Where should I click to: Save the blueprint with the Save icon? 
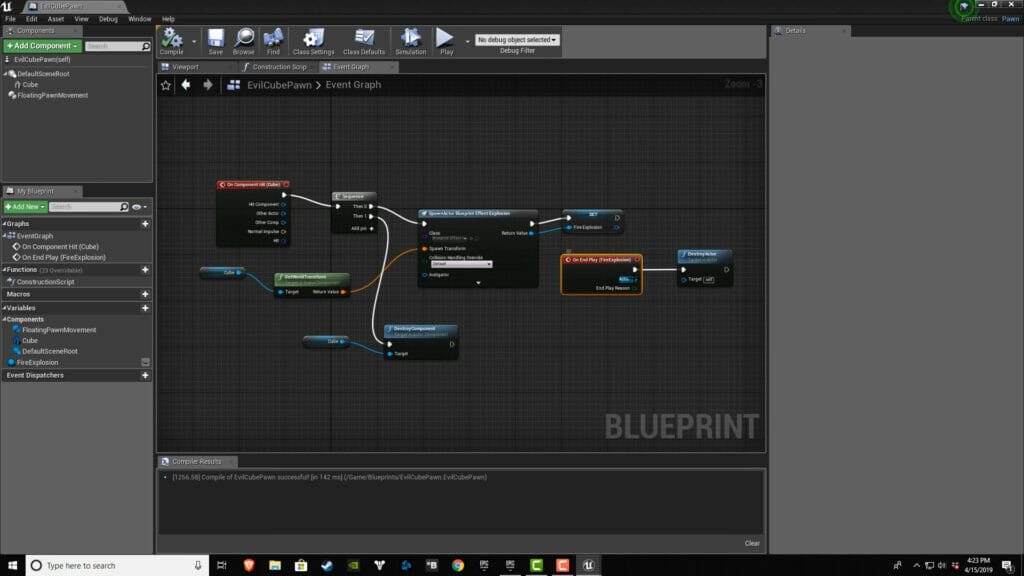coord(217,40)
